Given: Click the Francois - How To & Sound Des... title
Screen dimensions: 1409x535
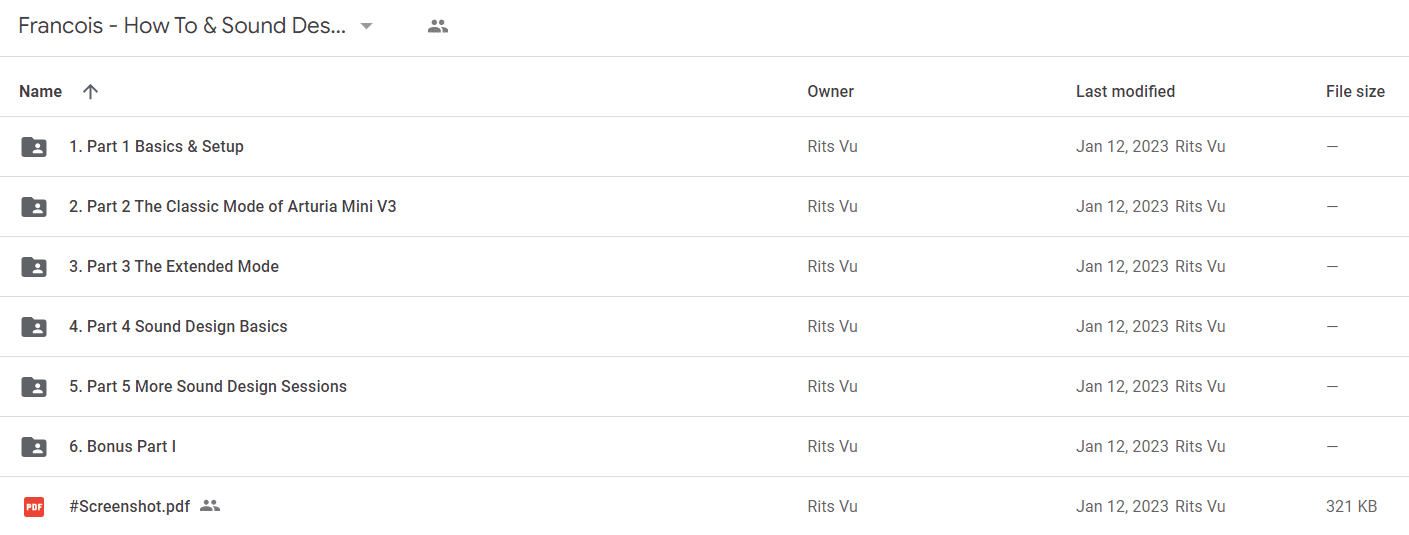Looking at the screenshot, I should (182, 27).
